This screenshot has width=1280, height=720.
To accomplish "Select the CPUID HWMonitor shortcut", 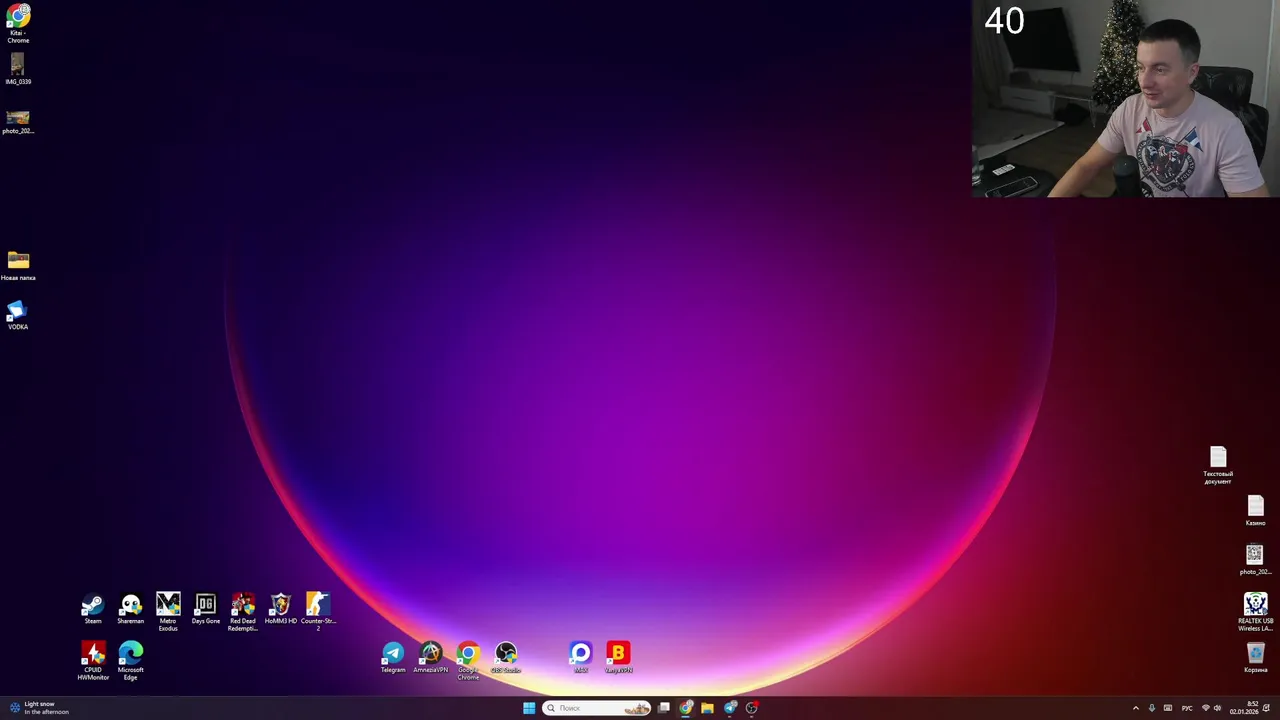I will 93,661.
